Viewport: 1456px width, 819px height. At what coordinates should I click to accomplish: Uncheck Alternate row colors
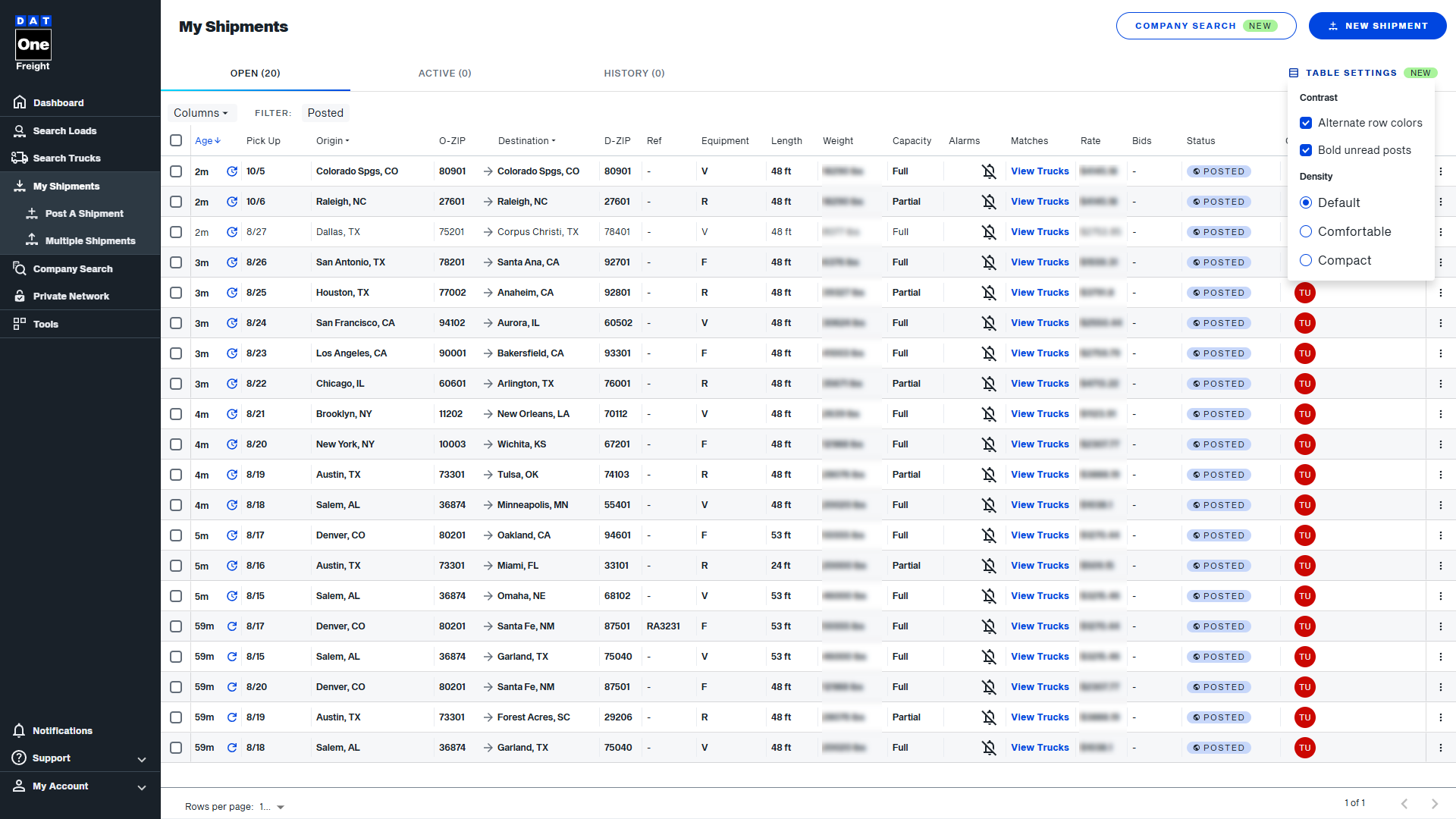click(1306, 123)
